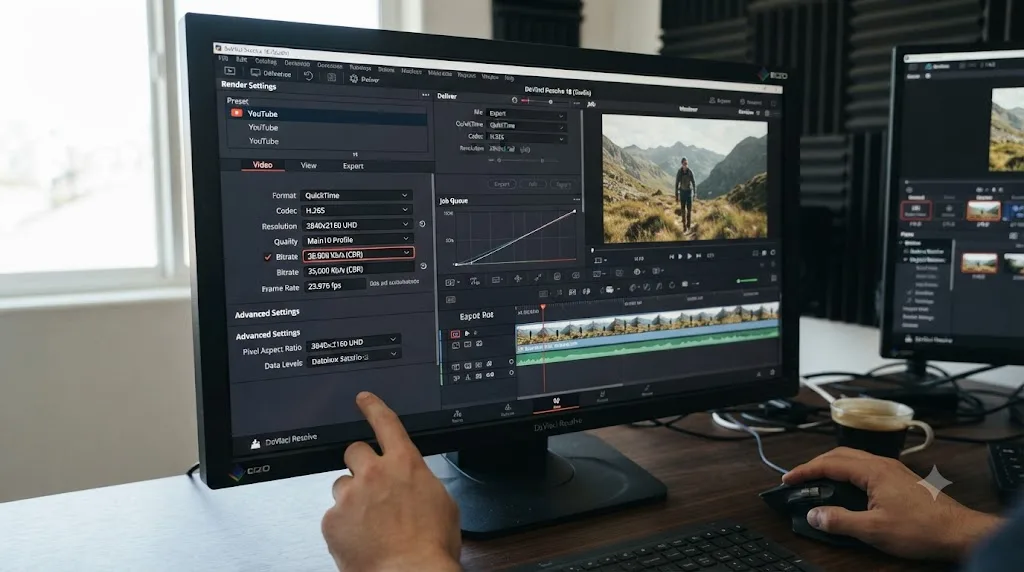1024x572 pixels.
Task: Open the QuickTime dropdown in Deliver panel
Action: coord(526,125)
